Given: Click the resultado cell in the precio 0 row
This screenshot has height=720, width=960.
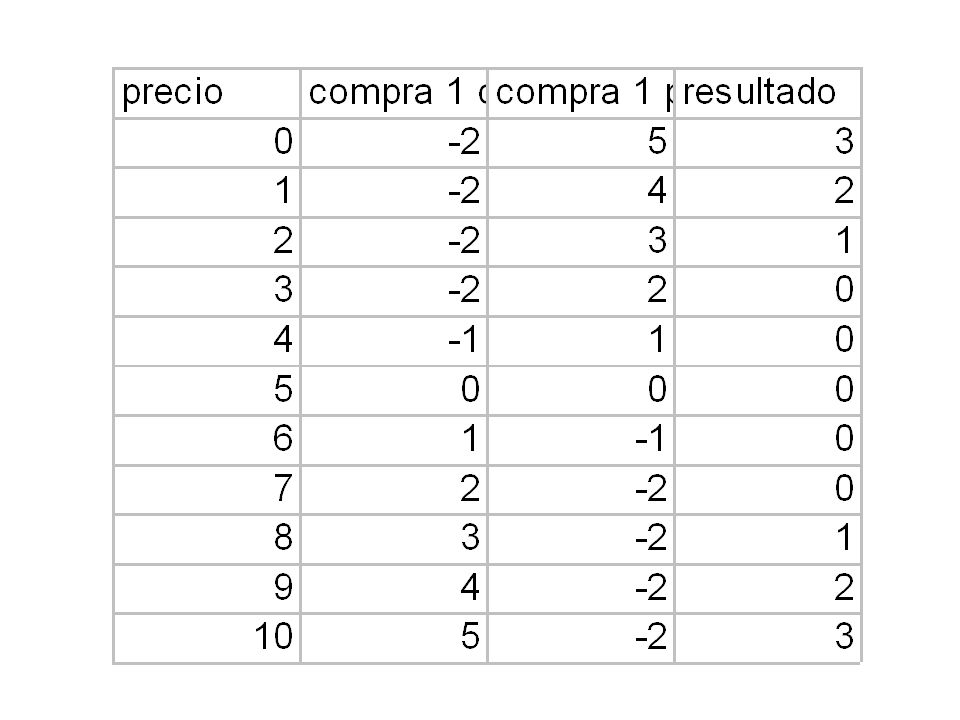Looking at the screenshot, I should click(768, 143).
